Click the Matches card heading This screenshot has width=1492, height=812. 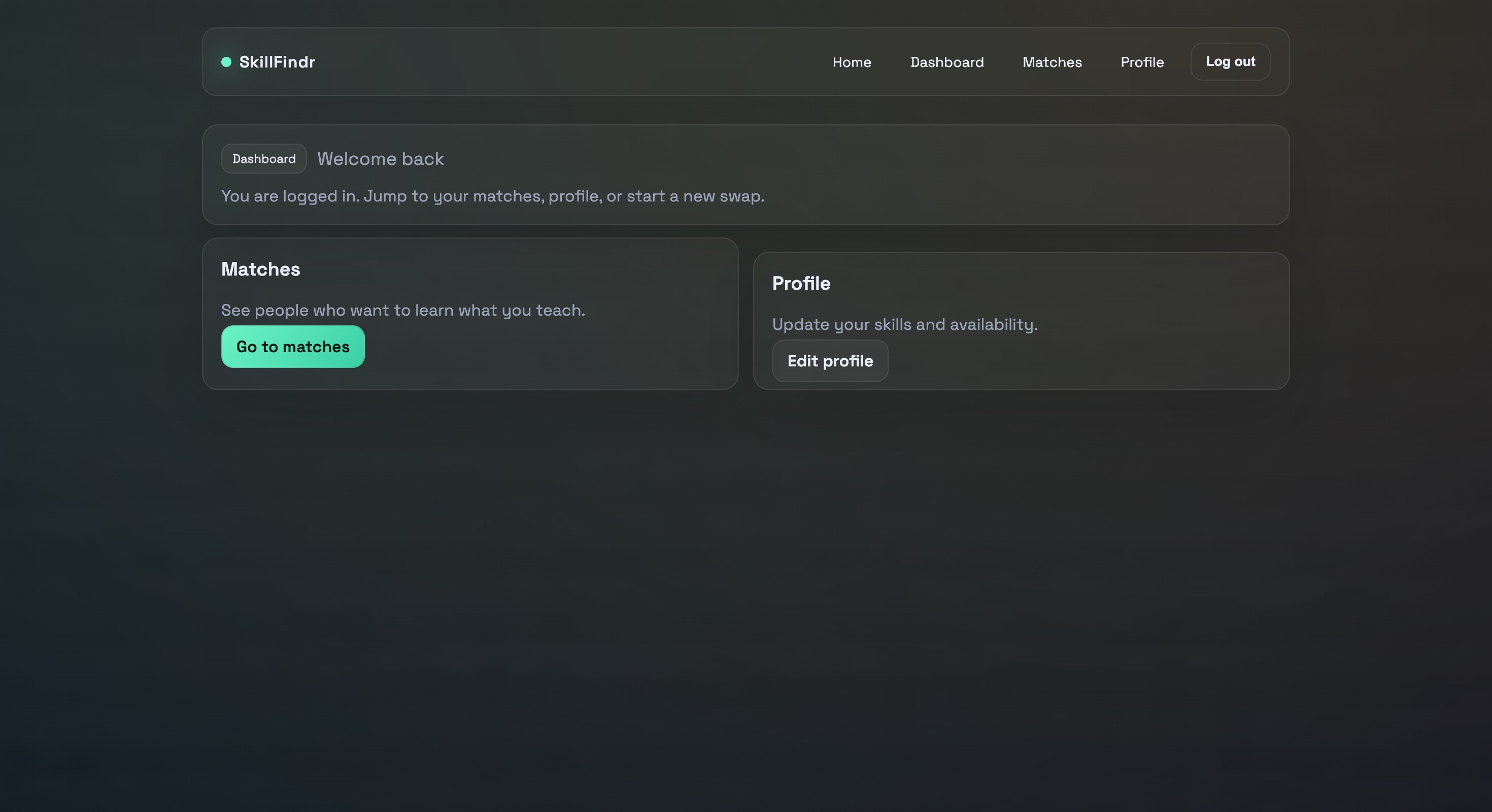coord(261,269)
